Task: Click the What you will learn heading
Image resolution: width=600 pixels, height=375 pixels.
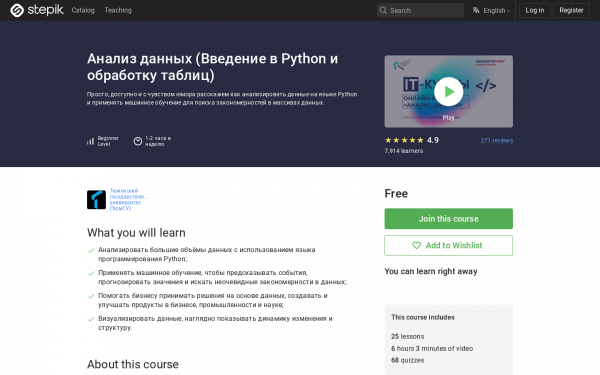Action: (136, 233)
